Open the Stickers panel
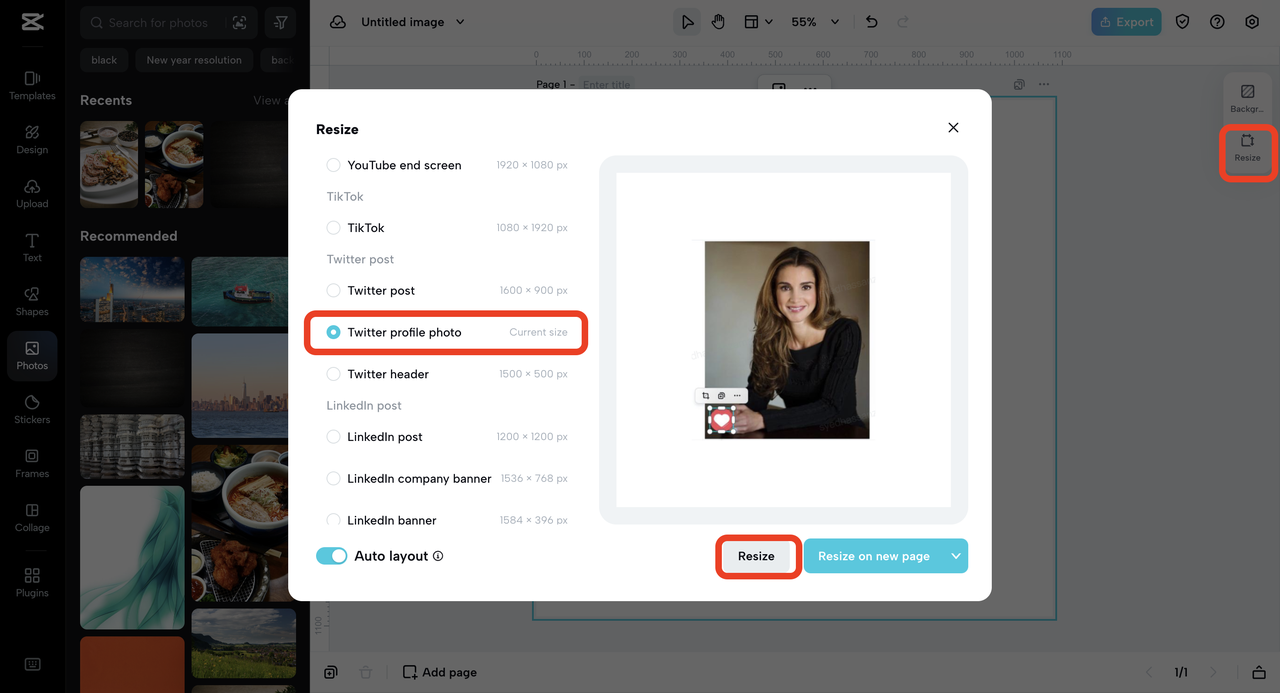 pyautogui.click(x=32, y=409)
